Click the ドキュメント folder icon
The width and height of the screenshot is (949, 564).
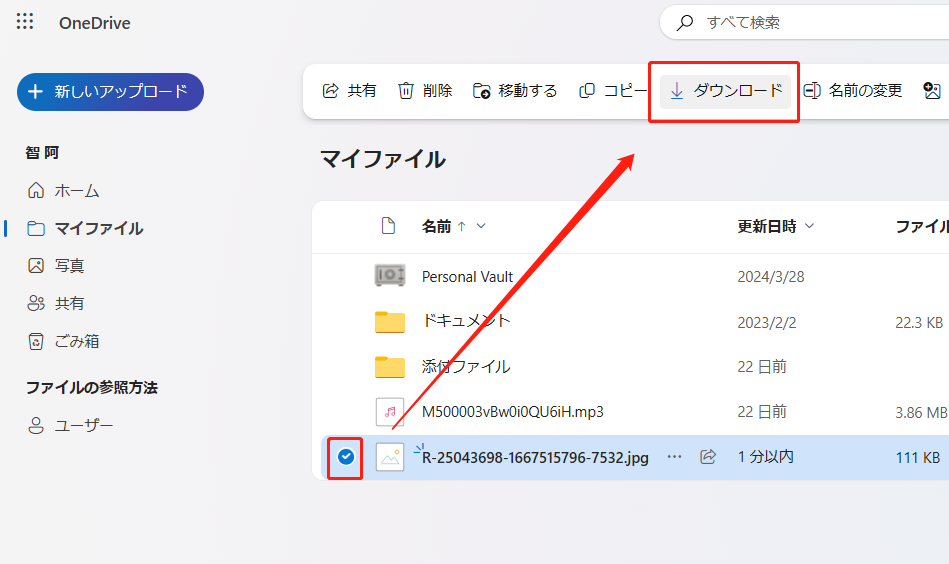(x=390, y=322)
